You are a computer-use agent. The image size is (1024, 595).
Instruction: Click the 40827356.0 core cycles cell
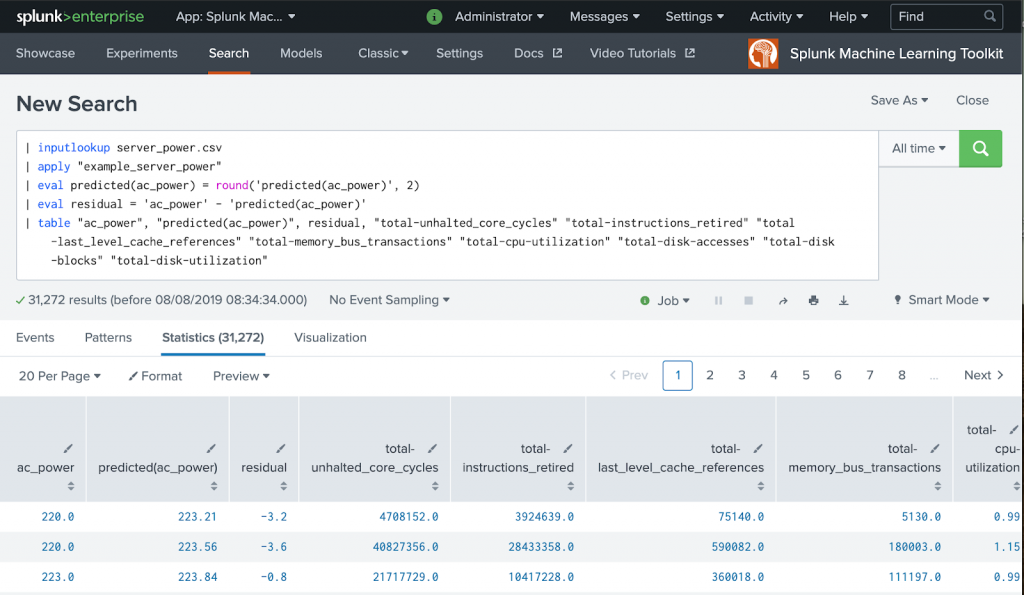(x=406, y=547)
